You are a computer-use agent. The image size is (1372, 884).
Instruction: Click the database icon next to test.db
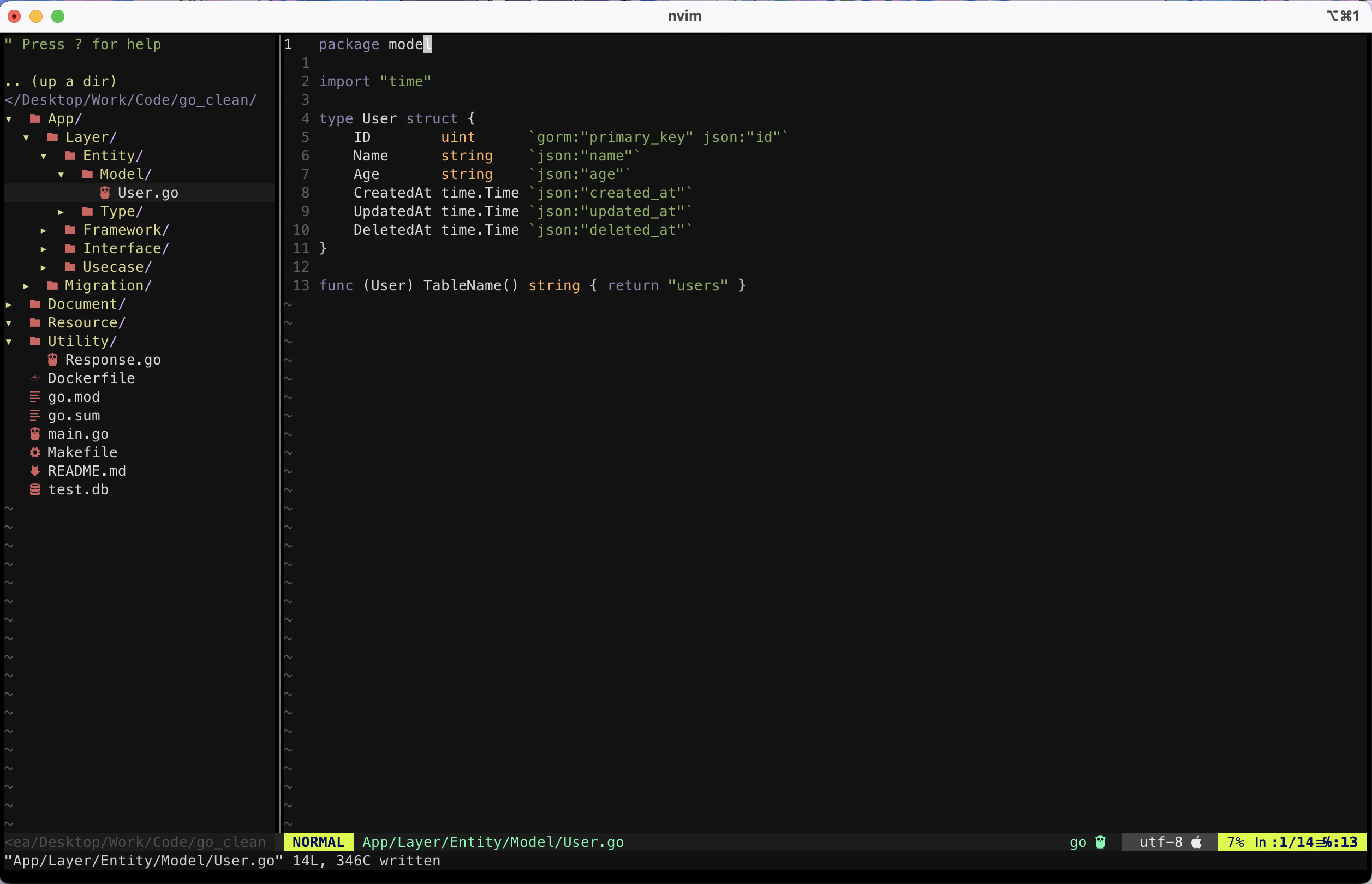[x=35, y=489]
